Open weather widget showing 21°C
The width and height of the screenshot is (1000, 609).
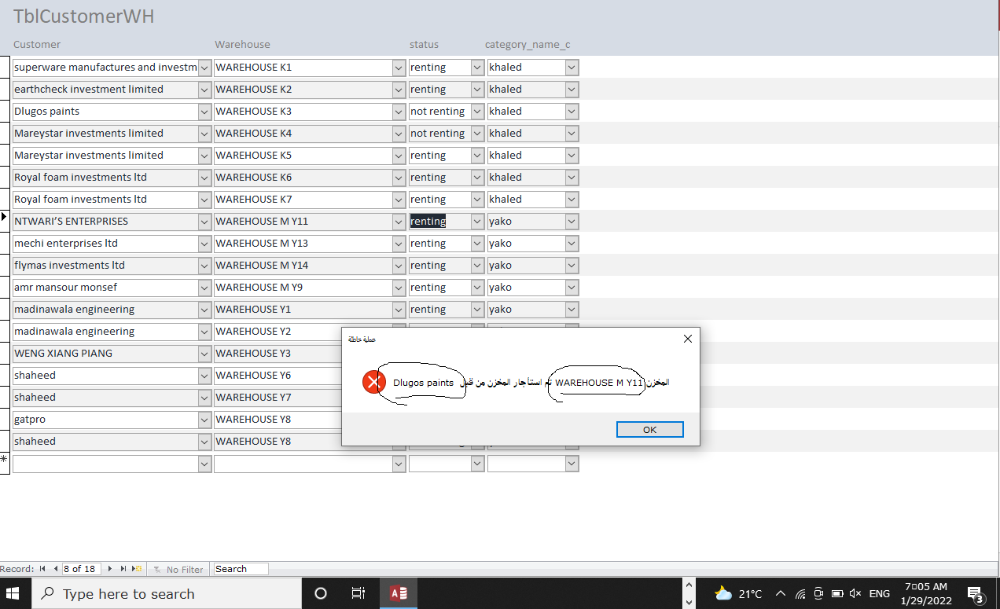[739, 594]
